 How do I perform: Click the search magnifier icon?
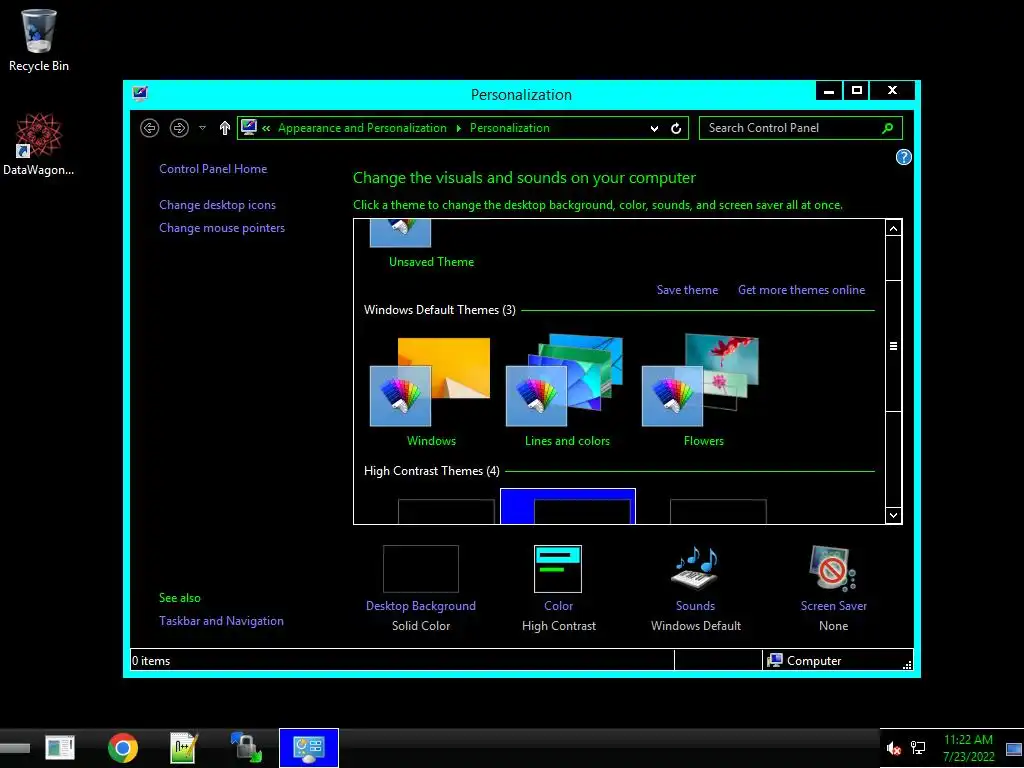point(888,128)
